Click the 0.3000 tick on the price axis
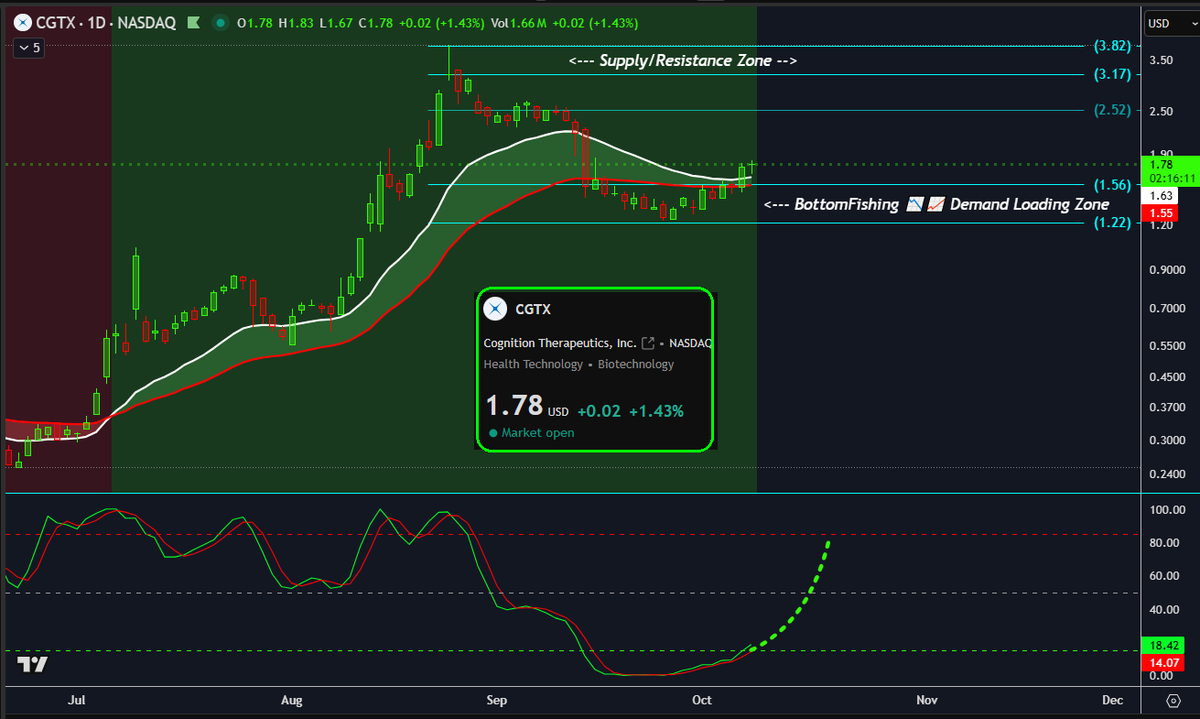1200x719 pixels. (1166, 440)
